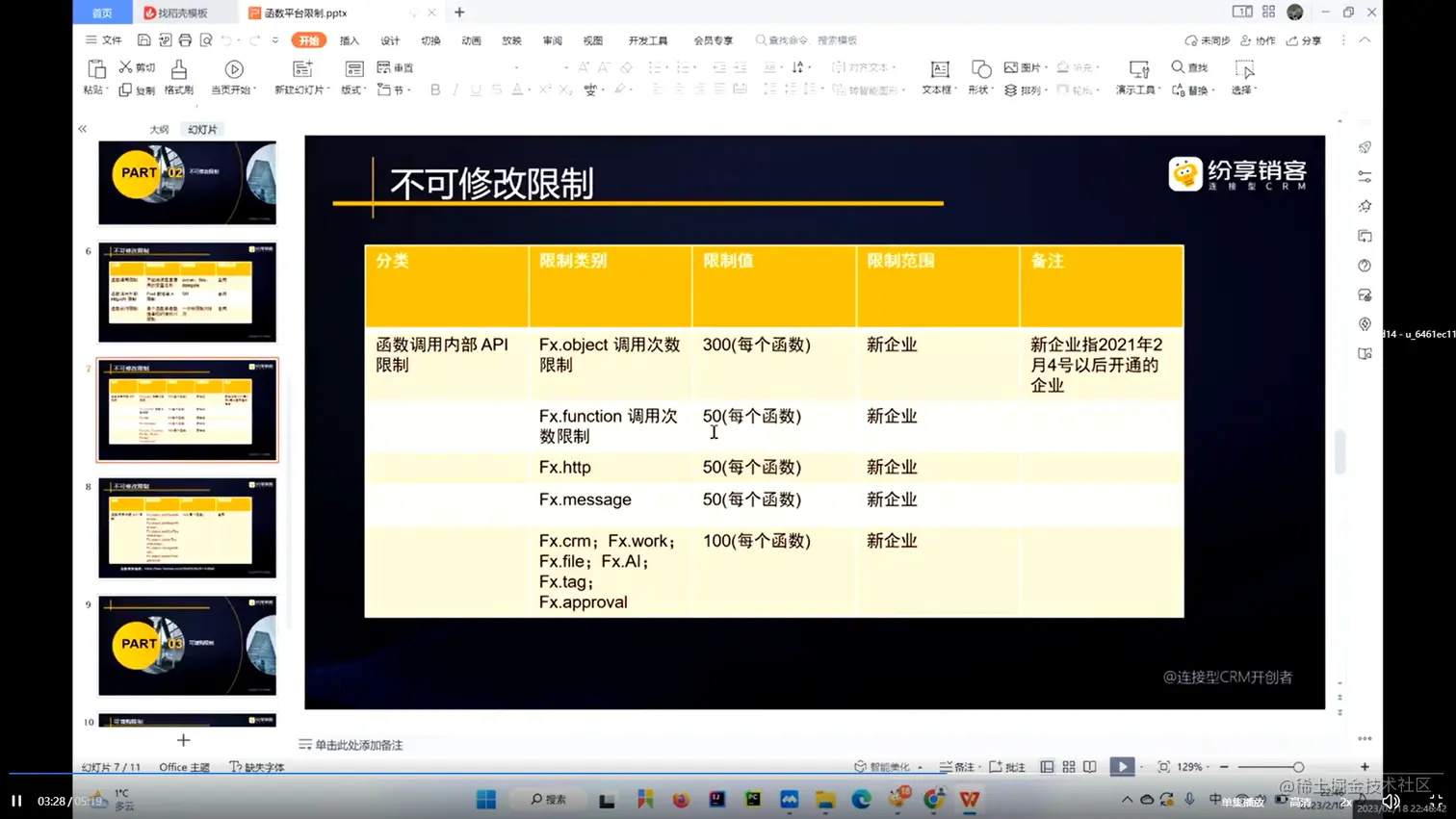Open the Windows Start menu

click(486, 800)
